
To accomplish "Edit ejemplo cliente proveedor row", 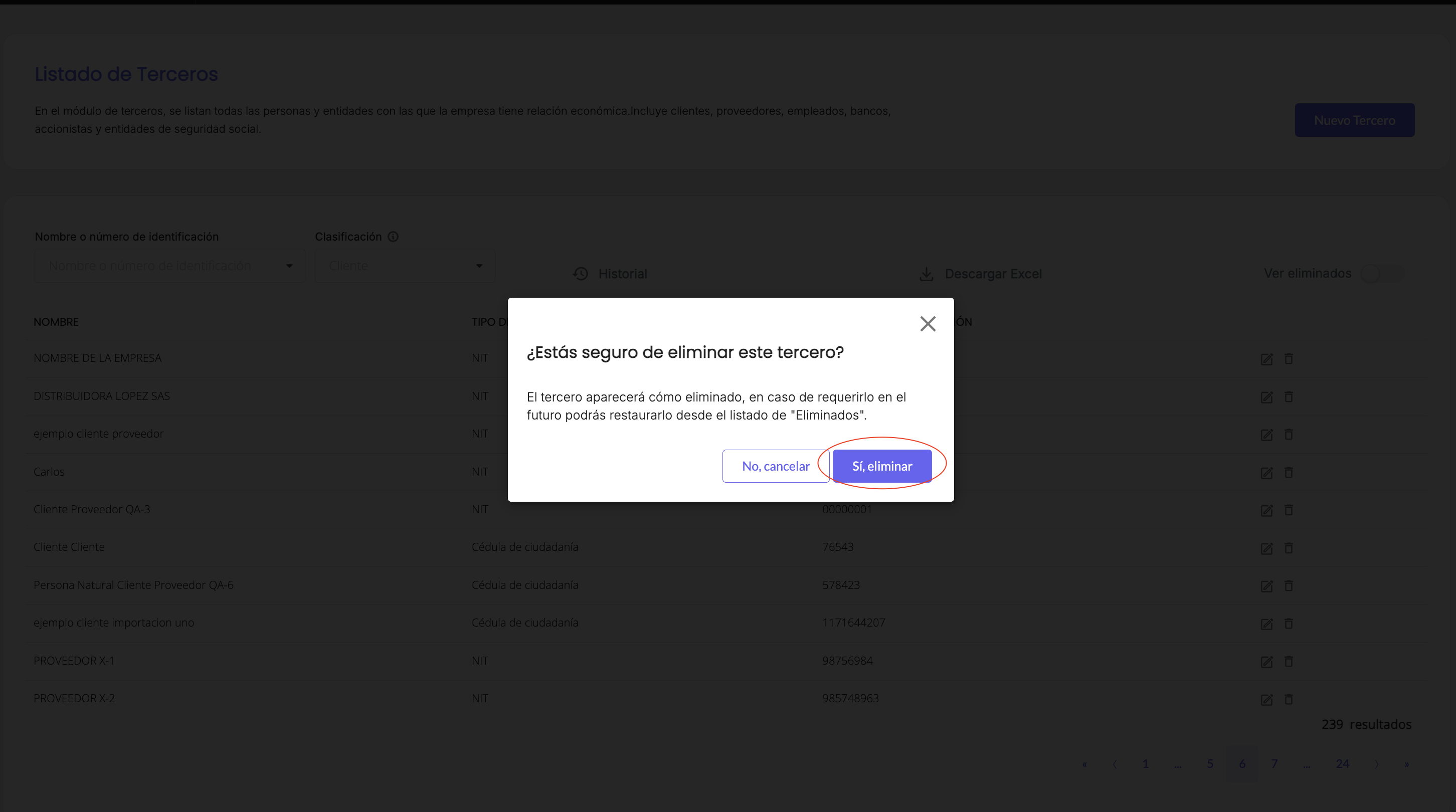I will (x=1266, y=435).
